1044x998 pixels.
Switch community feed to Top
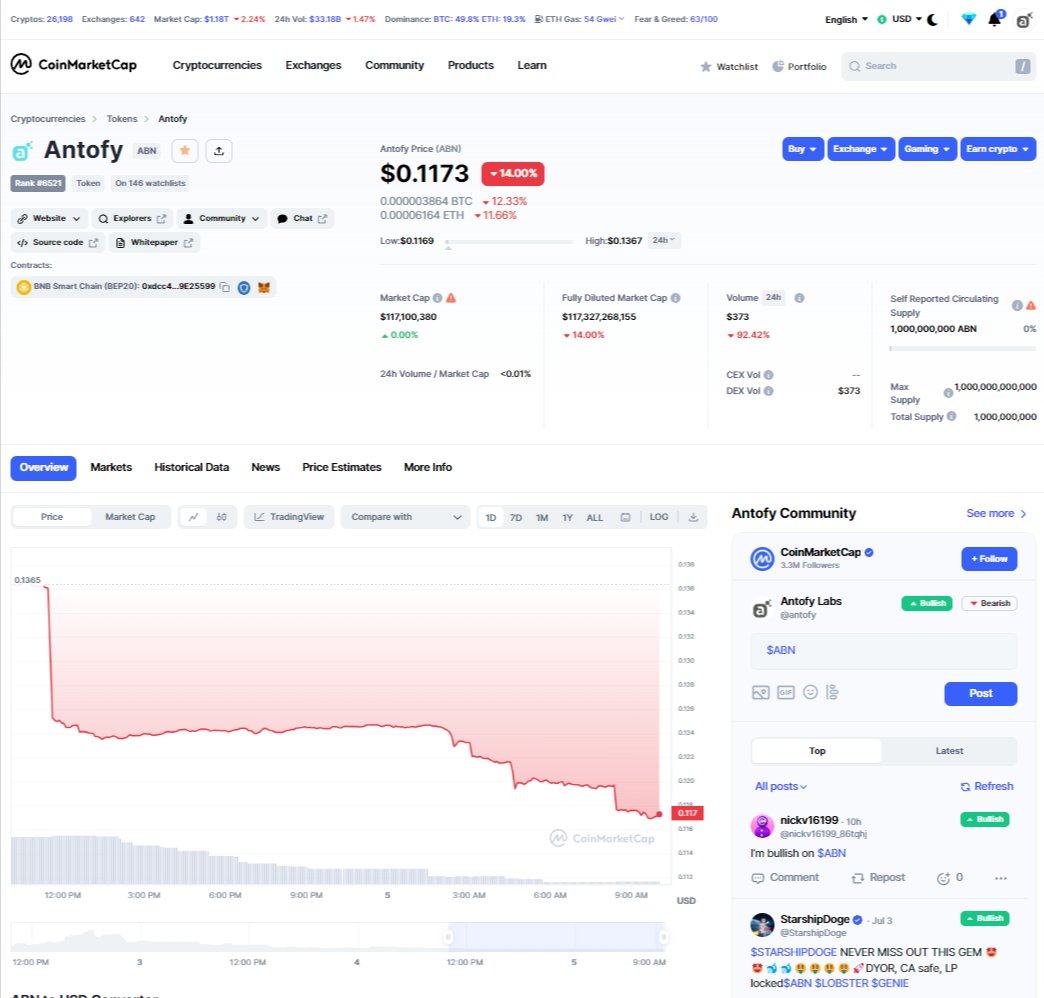pyautogui.click(x=817, y=750)
